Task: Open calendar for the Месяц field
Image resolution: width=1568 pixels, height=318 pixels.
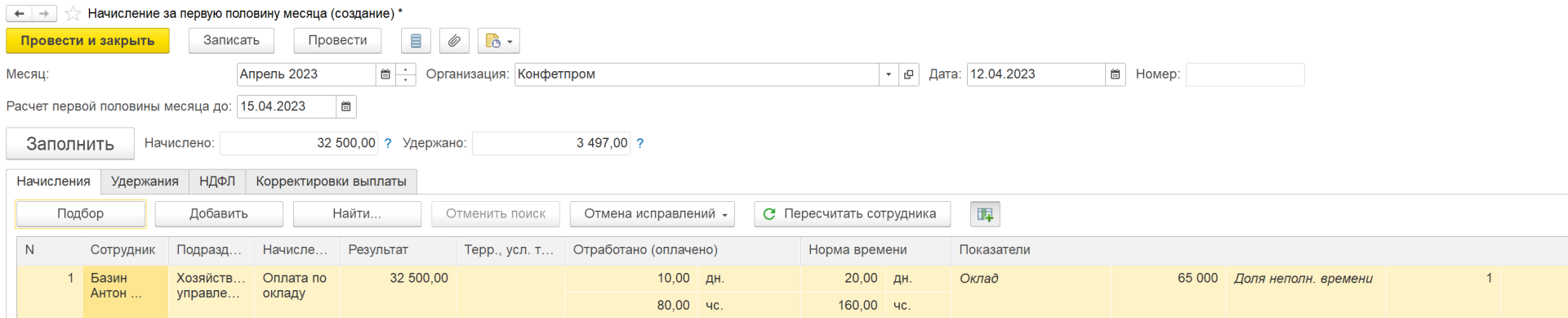Action: click(385, 74)
